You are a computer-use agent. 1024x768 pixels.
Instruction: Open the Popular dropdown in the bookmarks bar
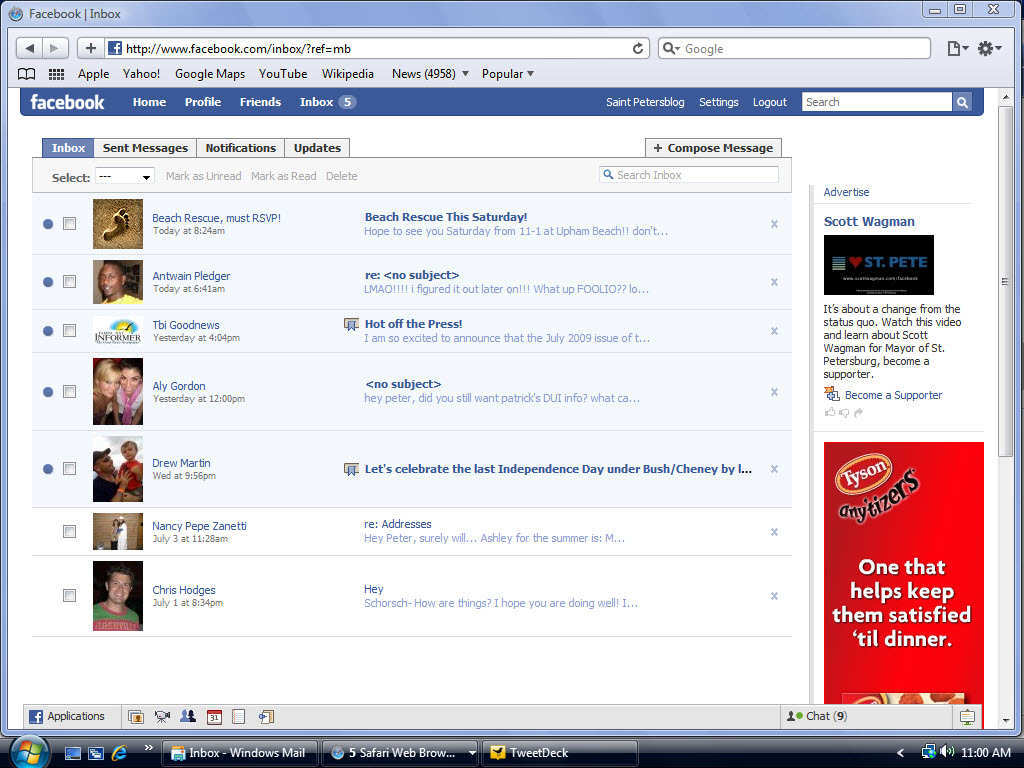pos(507,73)
